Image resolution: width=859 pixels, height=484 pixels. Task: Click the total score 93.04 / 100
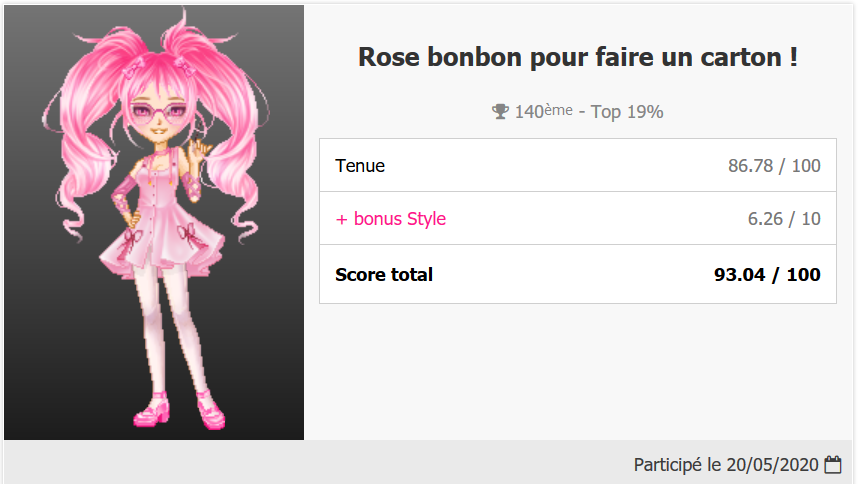point(767,274)
